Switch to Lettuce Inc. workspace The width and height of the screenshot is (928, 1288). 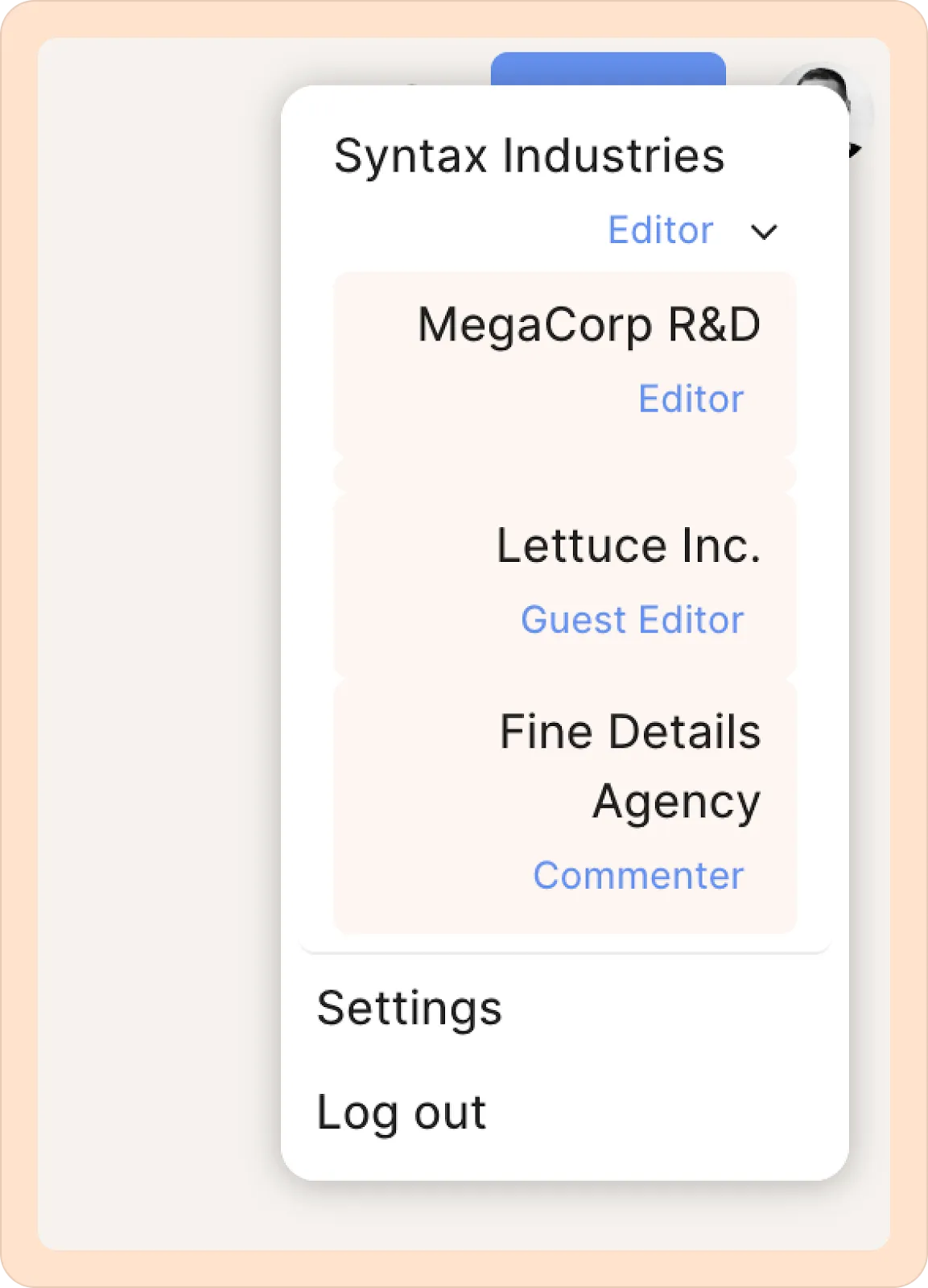coord(628,546)
